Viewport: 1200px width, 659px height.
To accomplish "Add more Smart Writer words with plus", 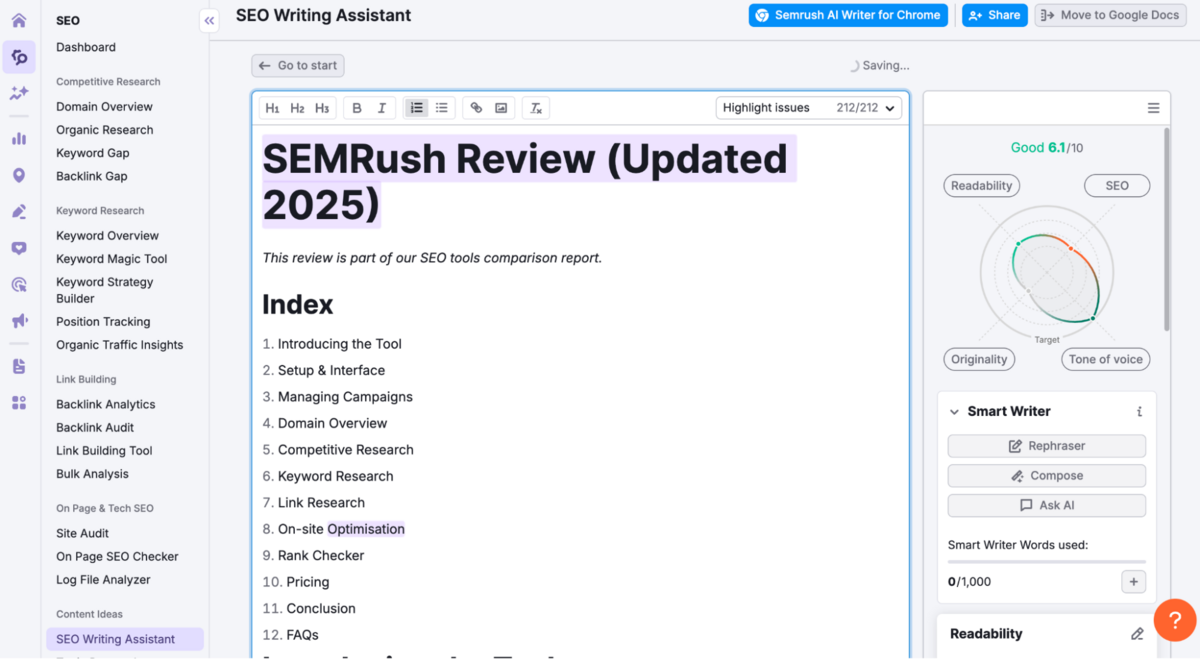I will 1133,581.
